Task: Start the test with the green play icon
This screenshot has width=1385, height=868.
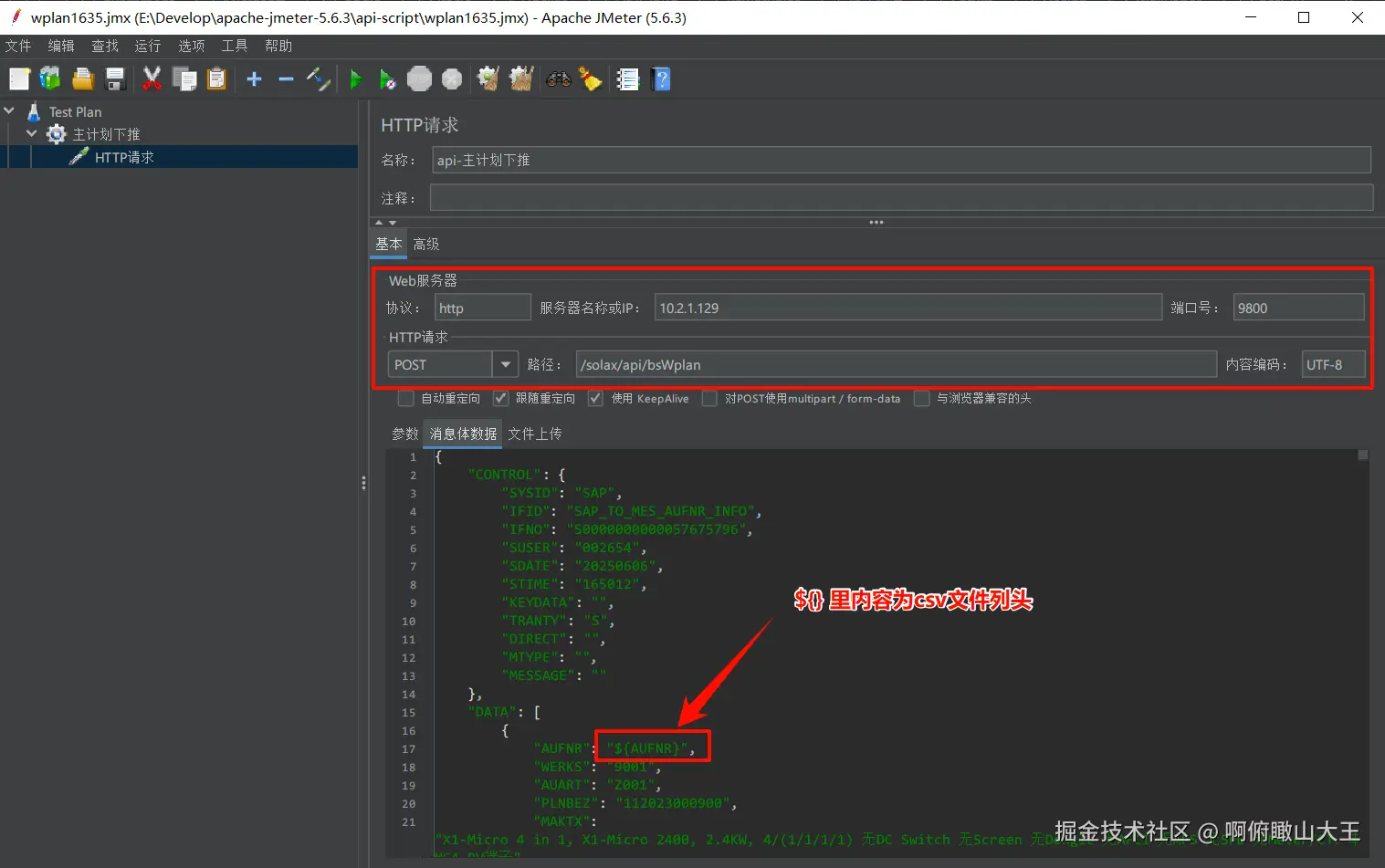Action: click(x=355, y=79)
